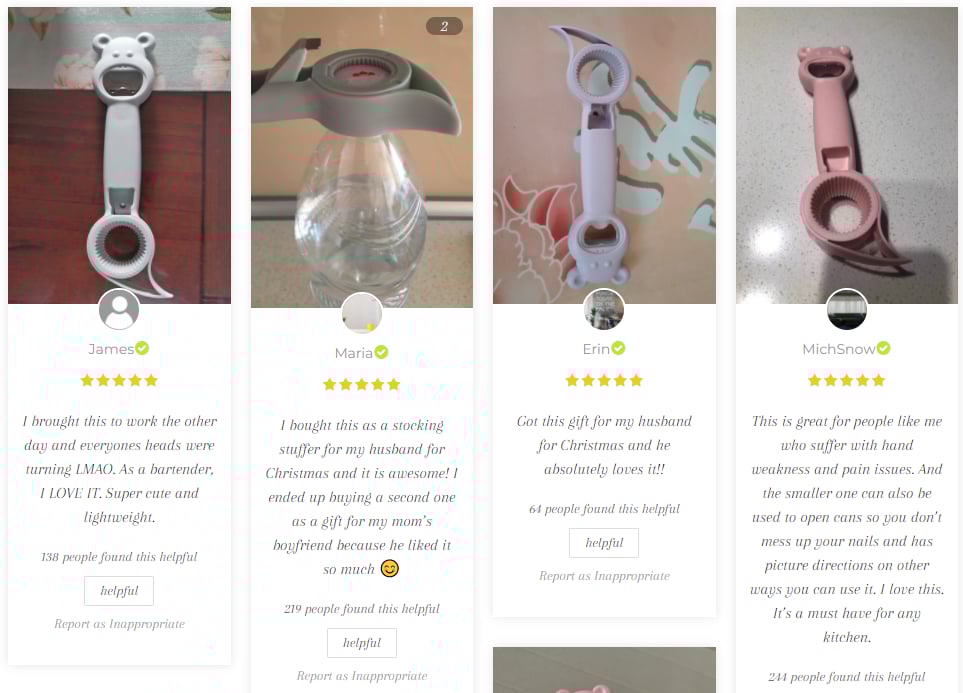Click MichSnow's profile avatar
This screenshot has height=693, width=963.
(x=846, y=309)
